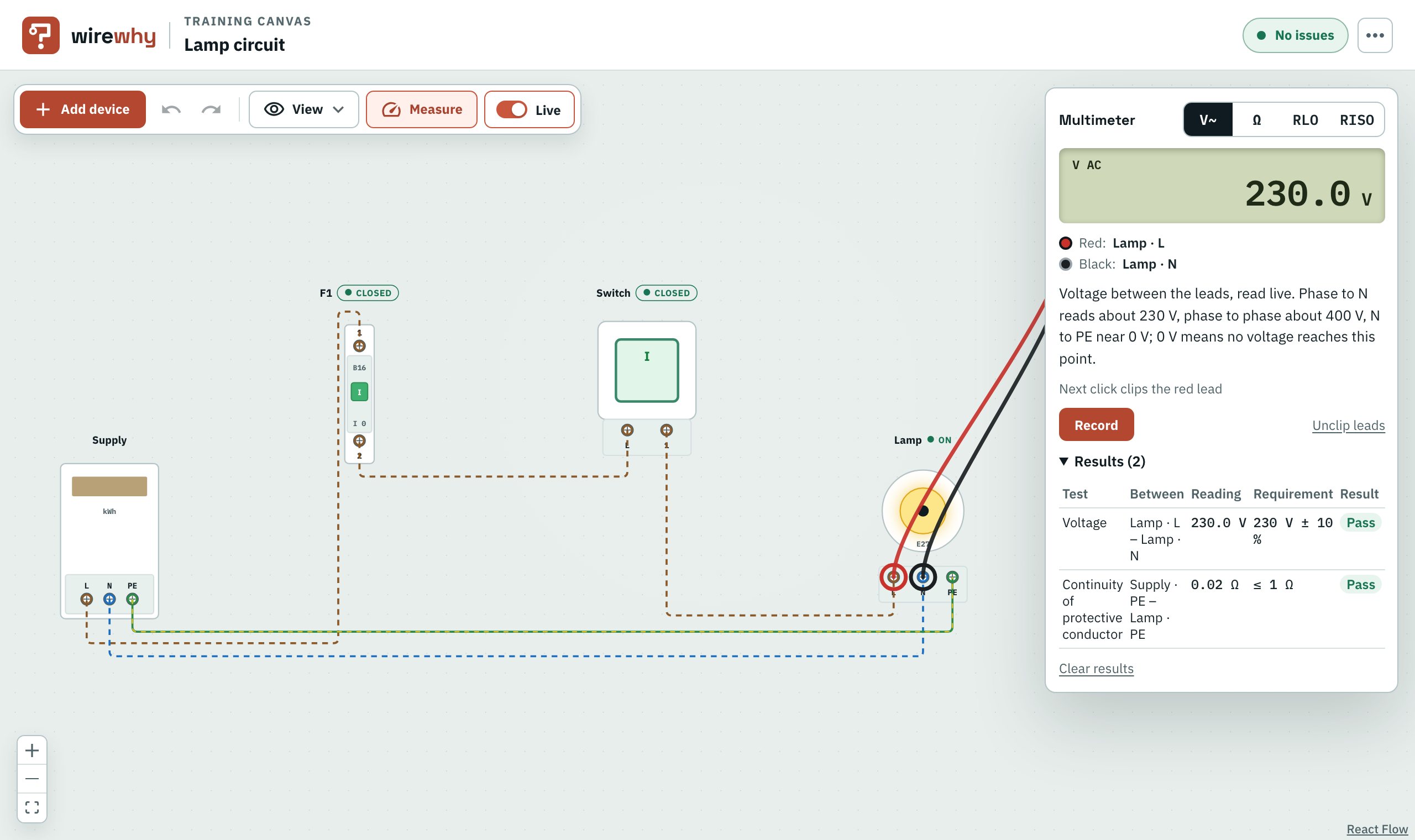Switch multimeter to Ω mode
1415x840 pixels.
(1256, 120)
